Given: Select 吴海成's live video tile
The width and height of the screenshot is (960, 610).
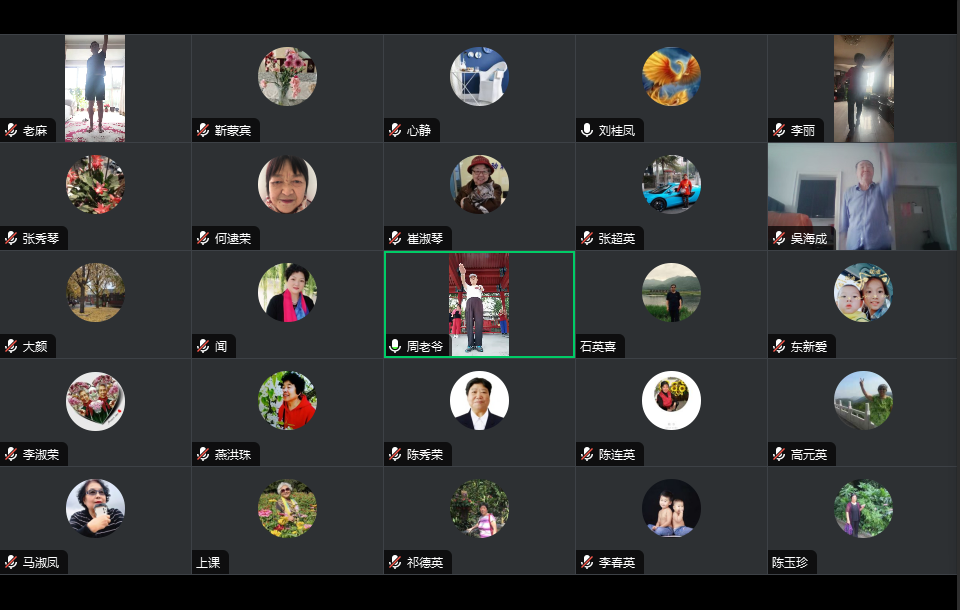Looking at the screenshot, I should point(862,197).
